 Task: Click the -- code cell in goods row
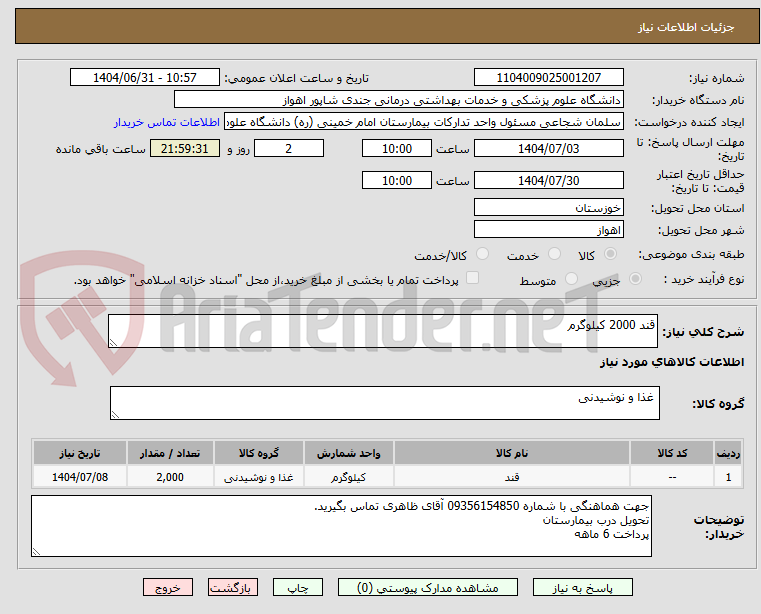pos(672,477)
